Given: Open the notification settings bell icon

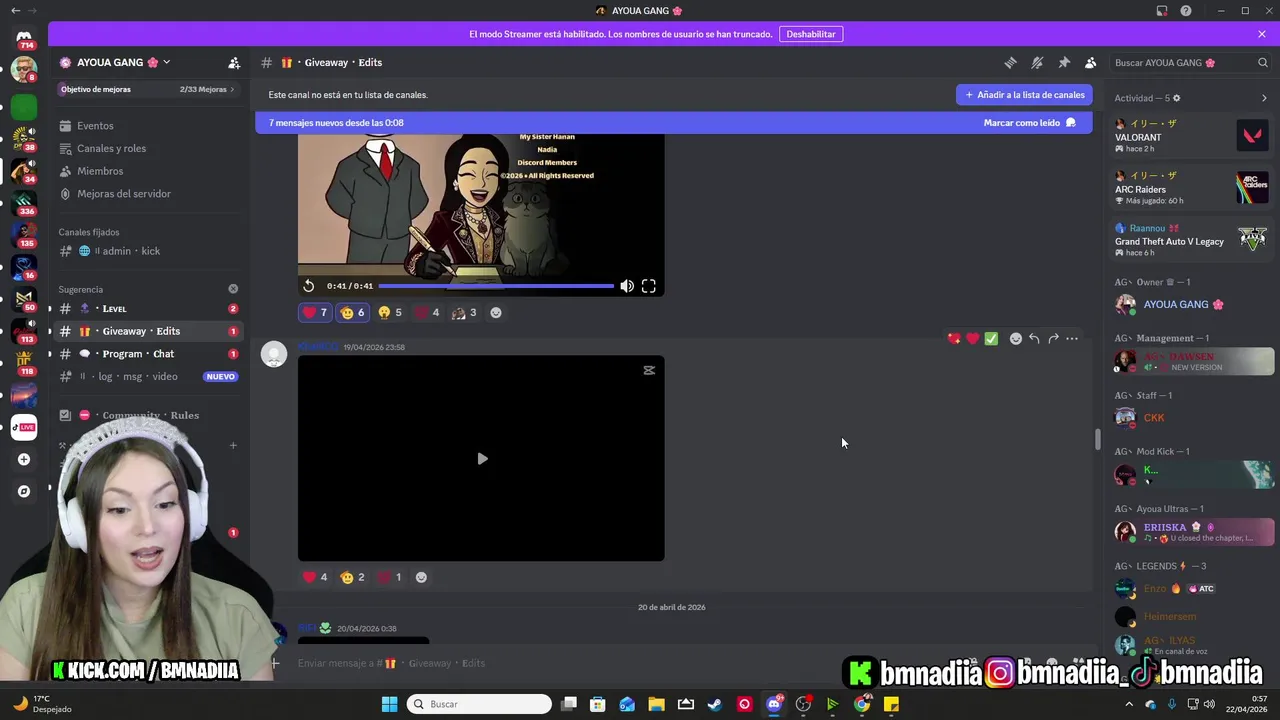Looking at the screenshot, I should coord(1037,62).
